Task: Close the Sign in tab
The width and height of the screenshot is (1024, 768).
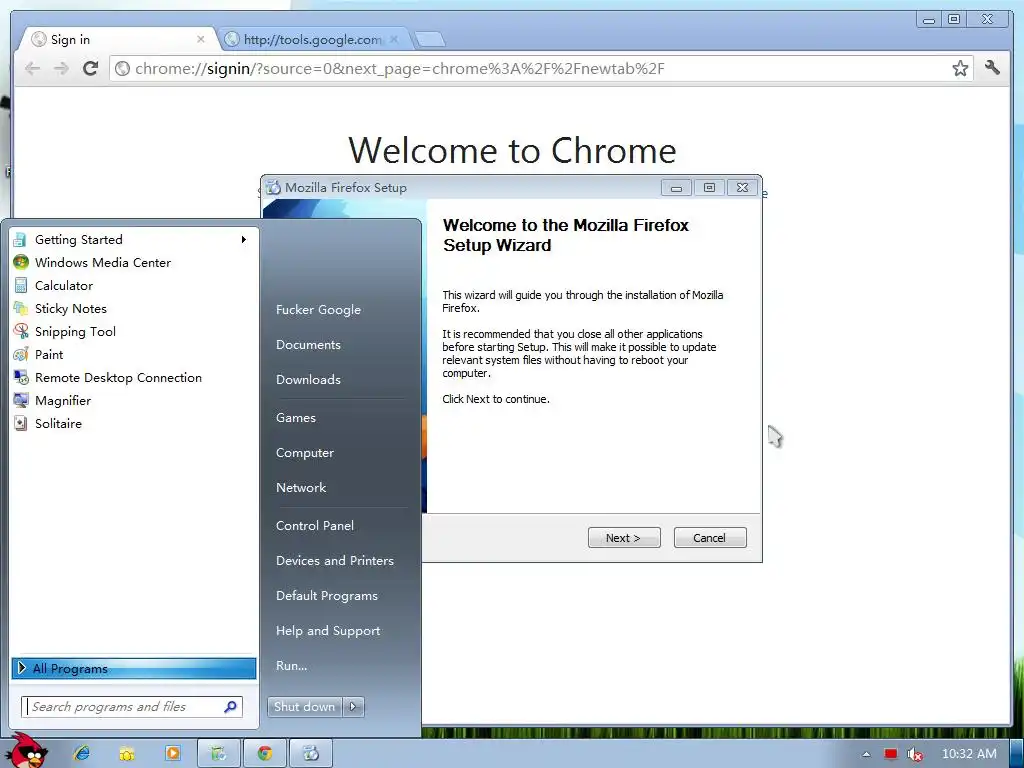Action: [x=200, y=39]
